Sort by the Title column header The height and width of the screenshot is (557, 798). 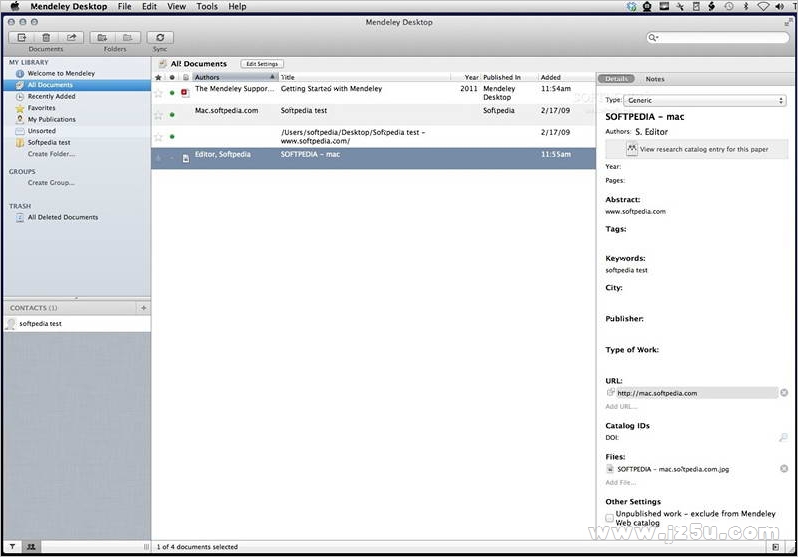(x=364, y=77)
